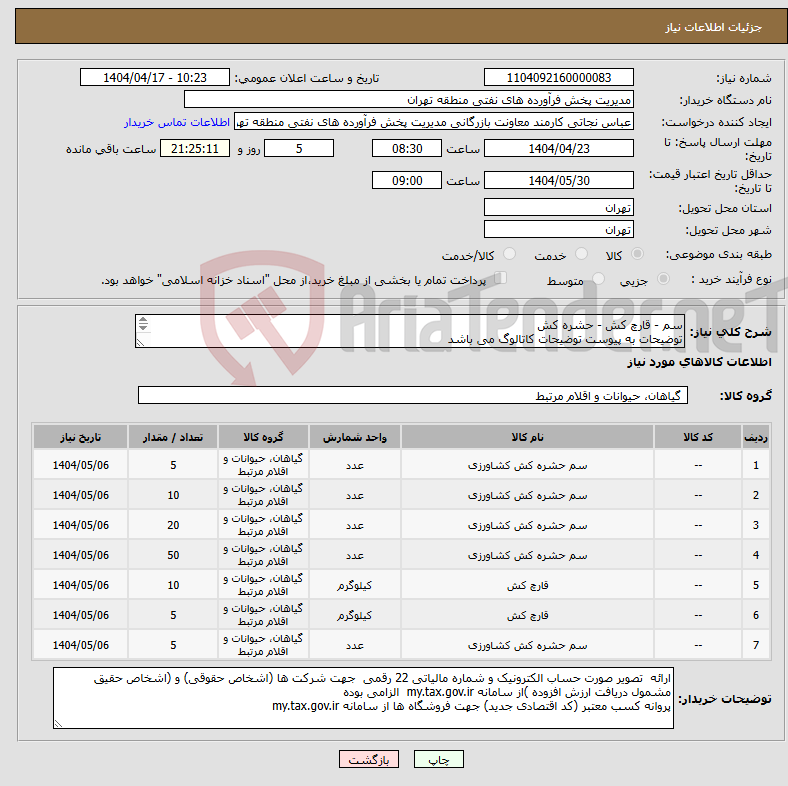This screenshot has height=786, width=788.
Task: Click the resize handle of buyer notes box
Action: 58,724
